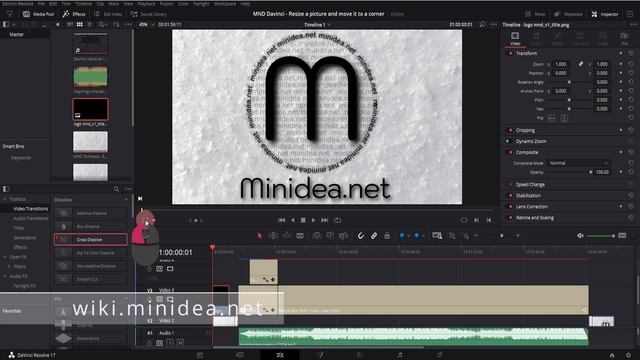The image size is (640, 360).
Task: Toggle the Inspector panel
Action: (x=604, y=14)
